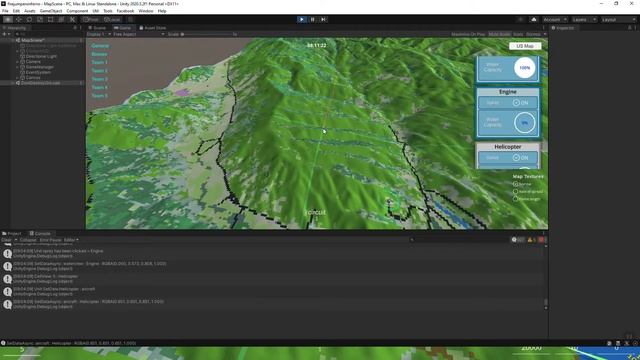Toggle Collapse in Console
Viewport: 640px width, 360px height.
click(28, 240)
